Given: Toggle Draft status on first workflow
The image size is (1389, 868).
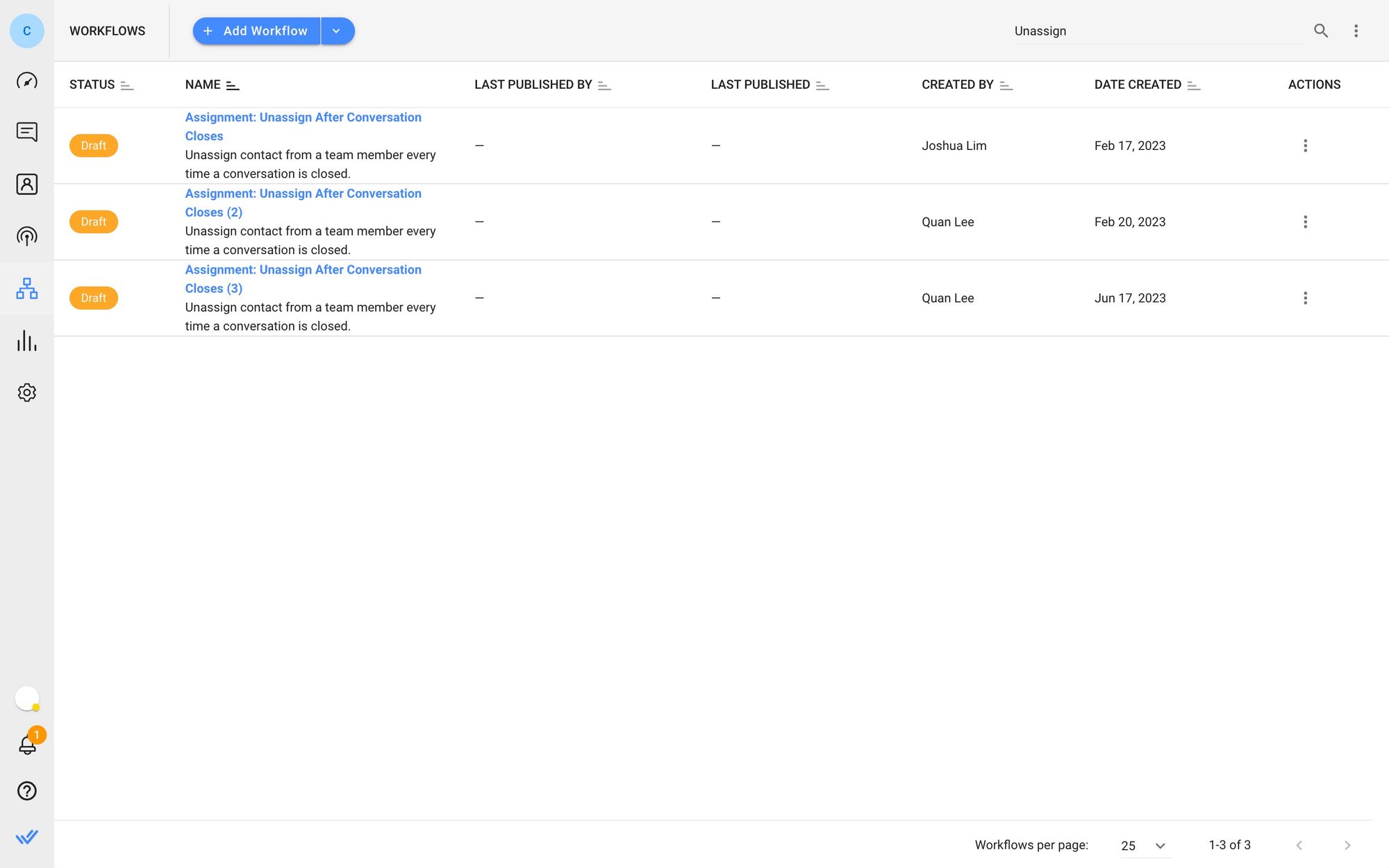Looking at the screenshot, I should (x=93, y=145).
